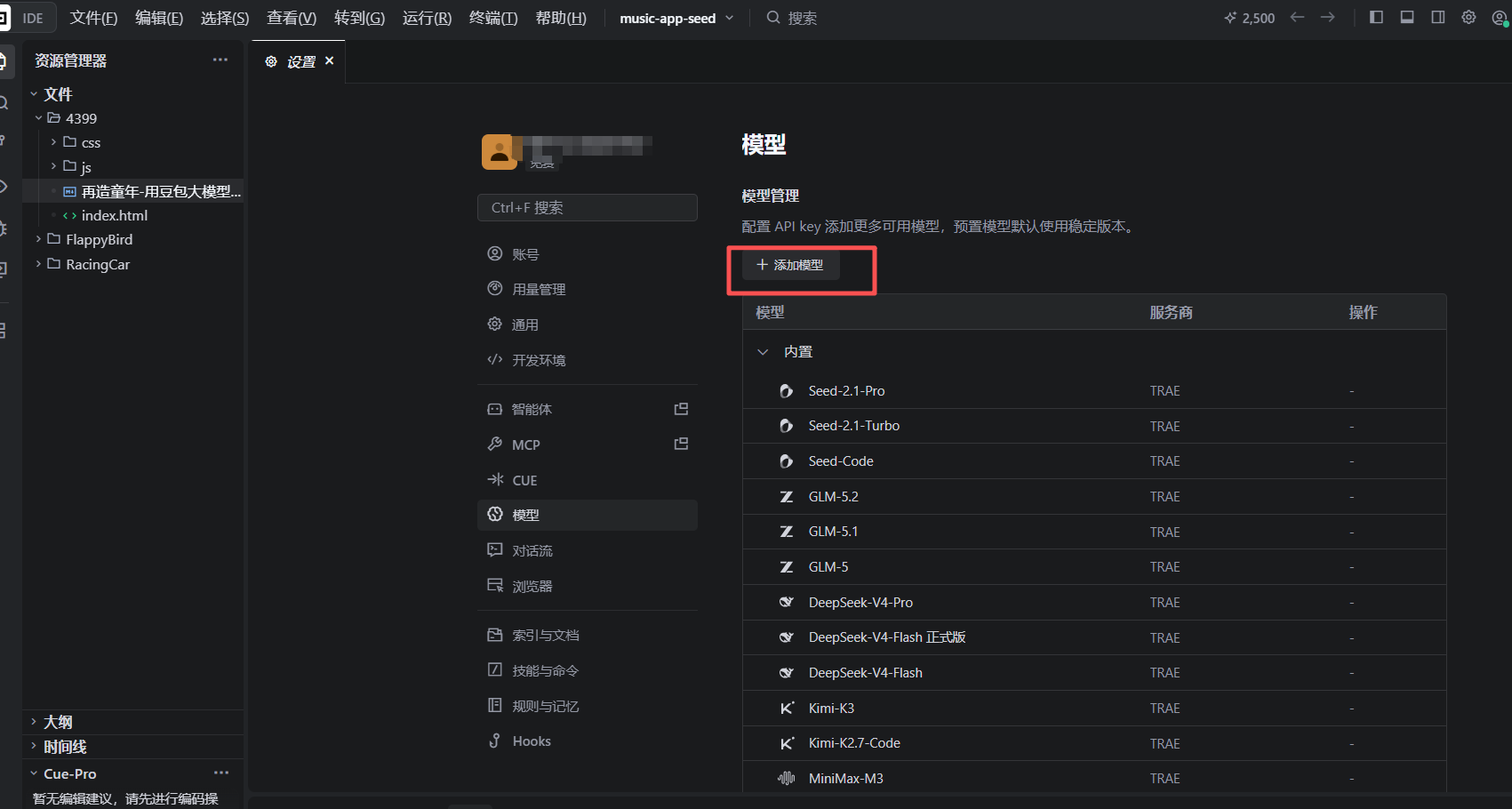Screen dimensions: 1512x809
Task: Click the Seed-2.1-Turbo model name
Action: click(x=854, y=426)
